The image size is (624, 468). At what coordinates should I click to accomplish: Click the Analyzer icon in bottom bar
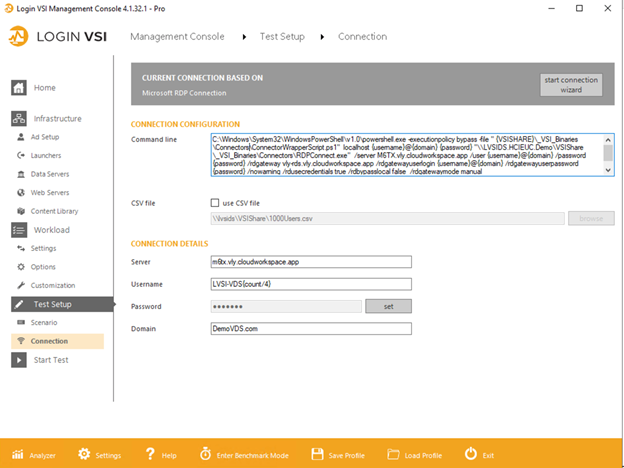(x=14, y=454)
